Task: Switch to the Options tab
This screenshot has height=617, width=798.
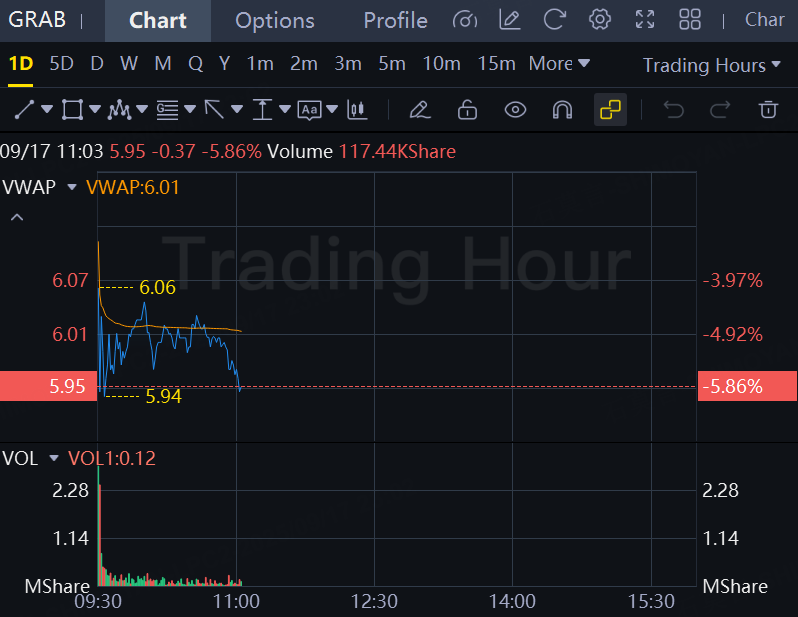Action: [x=275, y=21]
